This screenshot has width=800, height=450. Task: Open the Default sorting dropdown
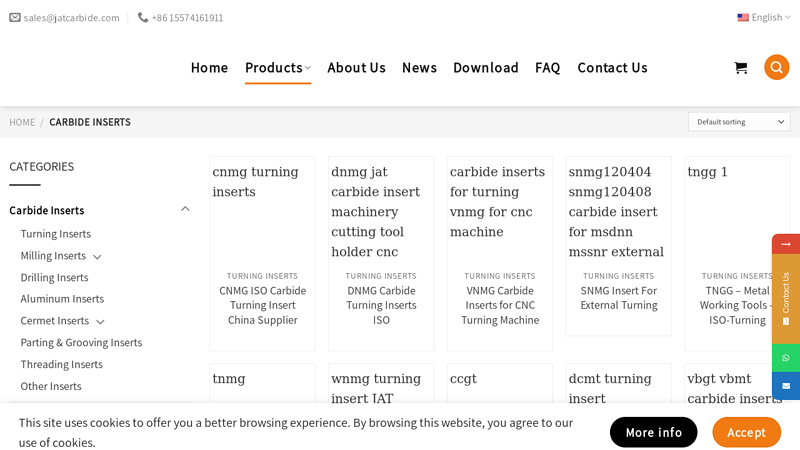pos(739,122)
